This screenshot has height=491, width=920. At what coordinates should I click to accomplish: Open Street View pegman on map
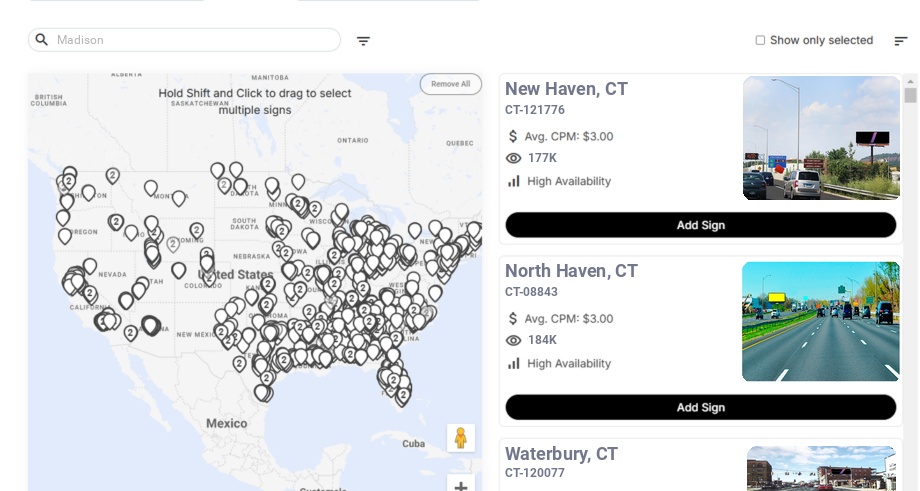pyautogui.click(x=460, y=438)
